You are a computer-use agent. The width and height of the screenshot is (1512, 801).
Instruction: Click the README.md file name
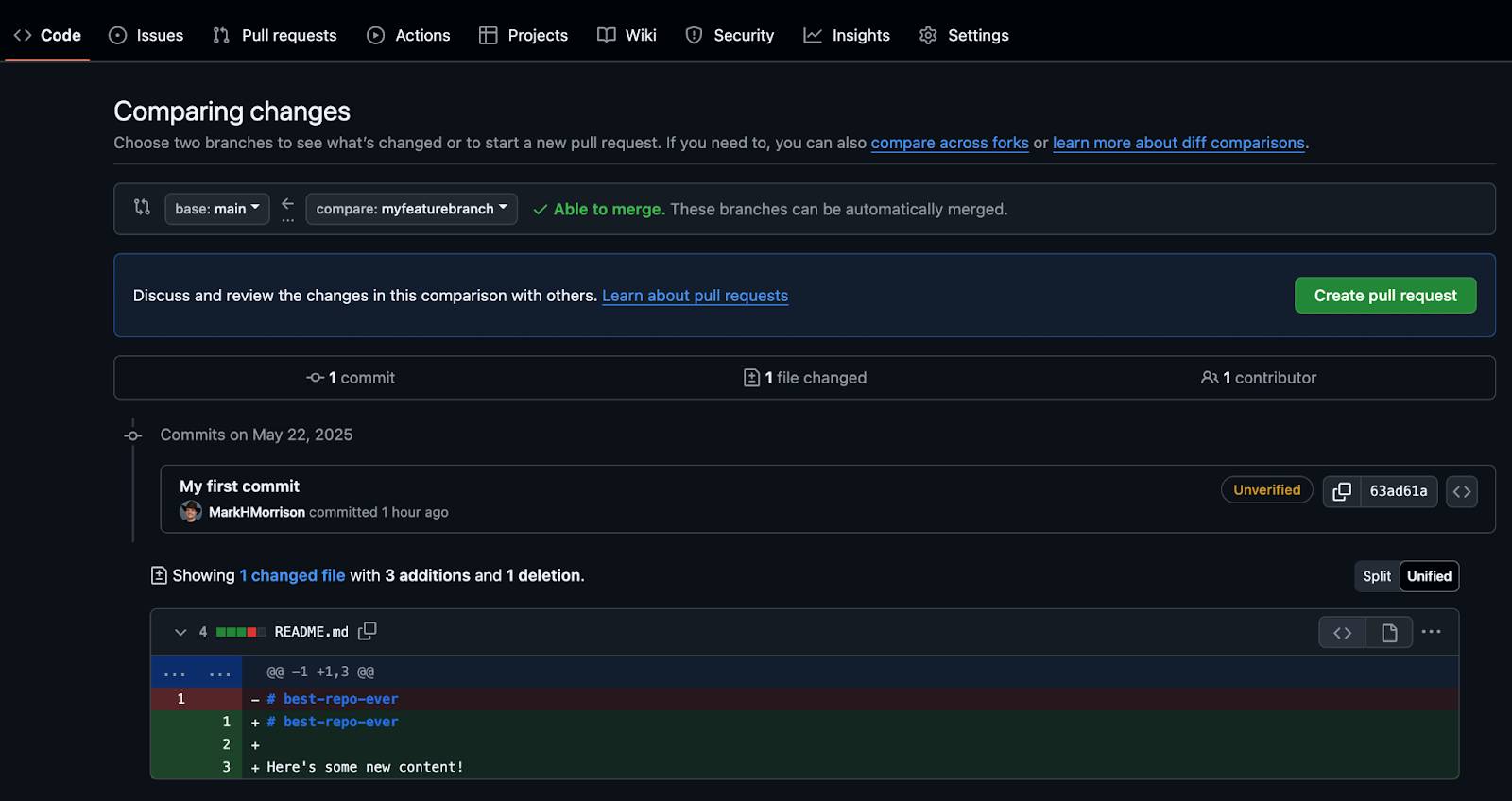[x=311, y=632]
